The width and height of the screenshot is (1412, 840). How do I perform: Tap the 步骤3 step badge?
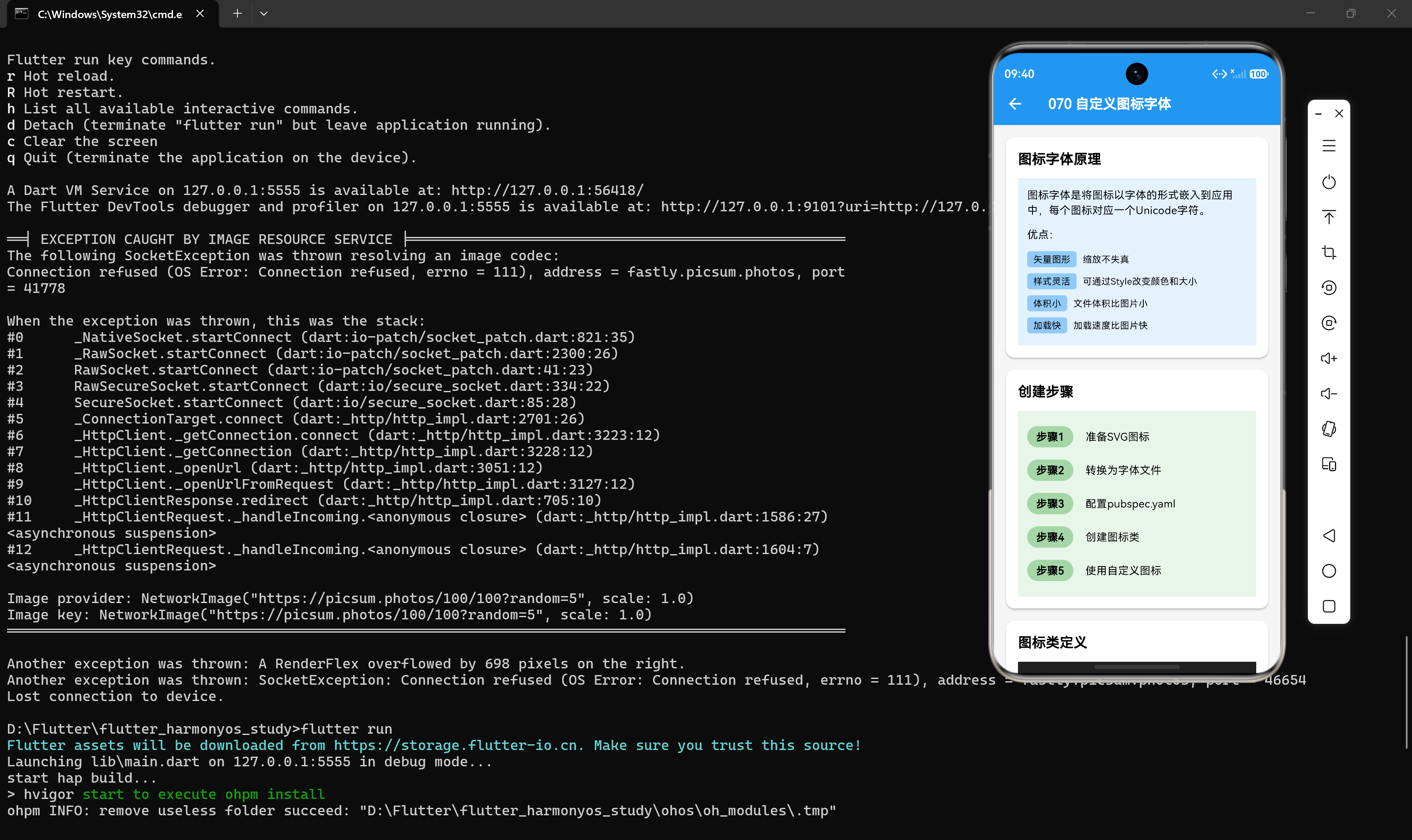(x=1050, y=504)
